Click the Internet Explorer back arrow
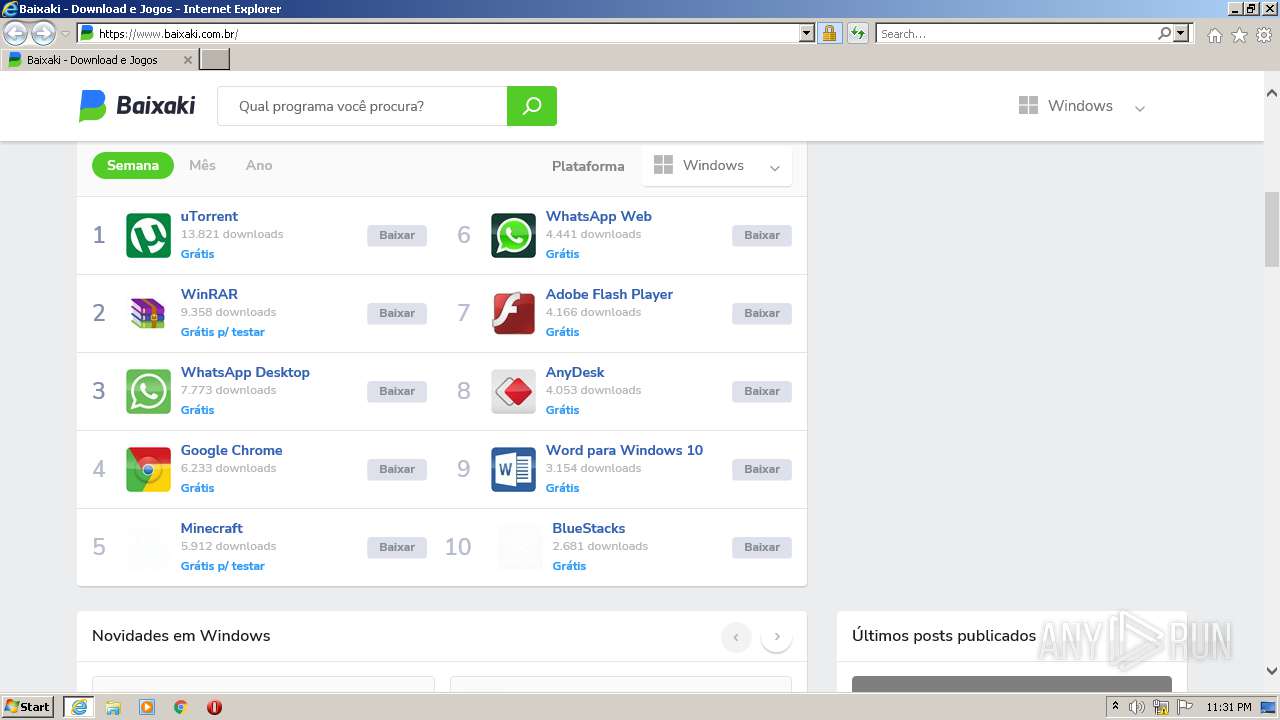 [x=16, y=34]
